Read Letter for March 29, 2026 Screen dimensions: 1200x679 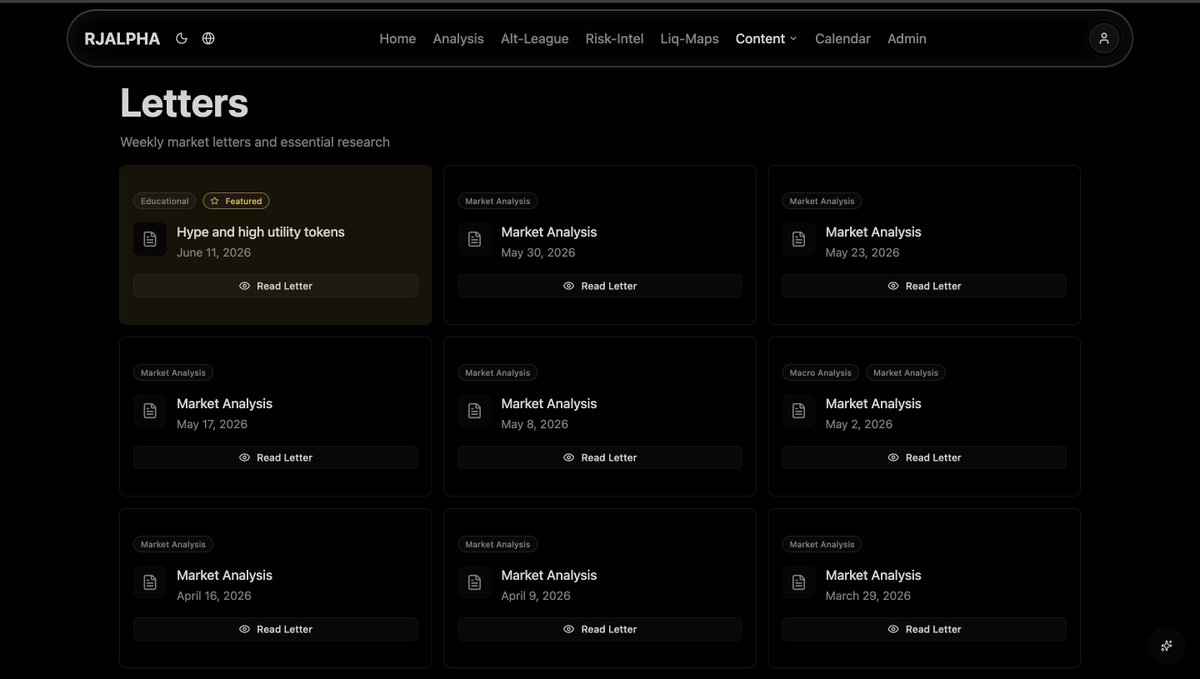tap(924, 629)
